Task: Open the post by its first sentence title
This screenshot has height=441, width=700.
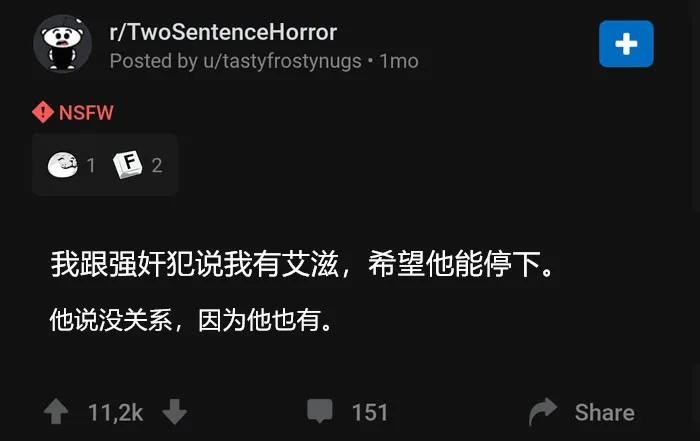Action: click(302, 264)
